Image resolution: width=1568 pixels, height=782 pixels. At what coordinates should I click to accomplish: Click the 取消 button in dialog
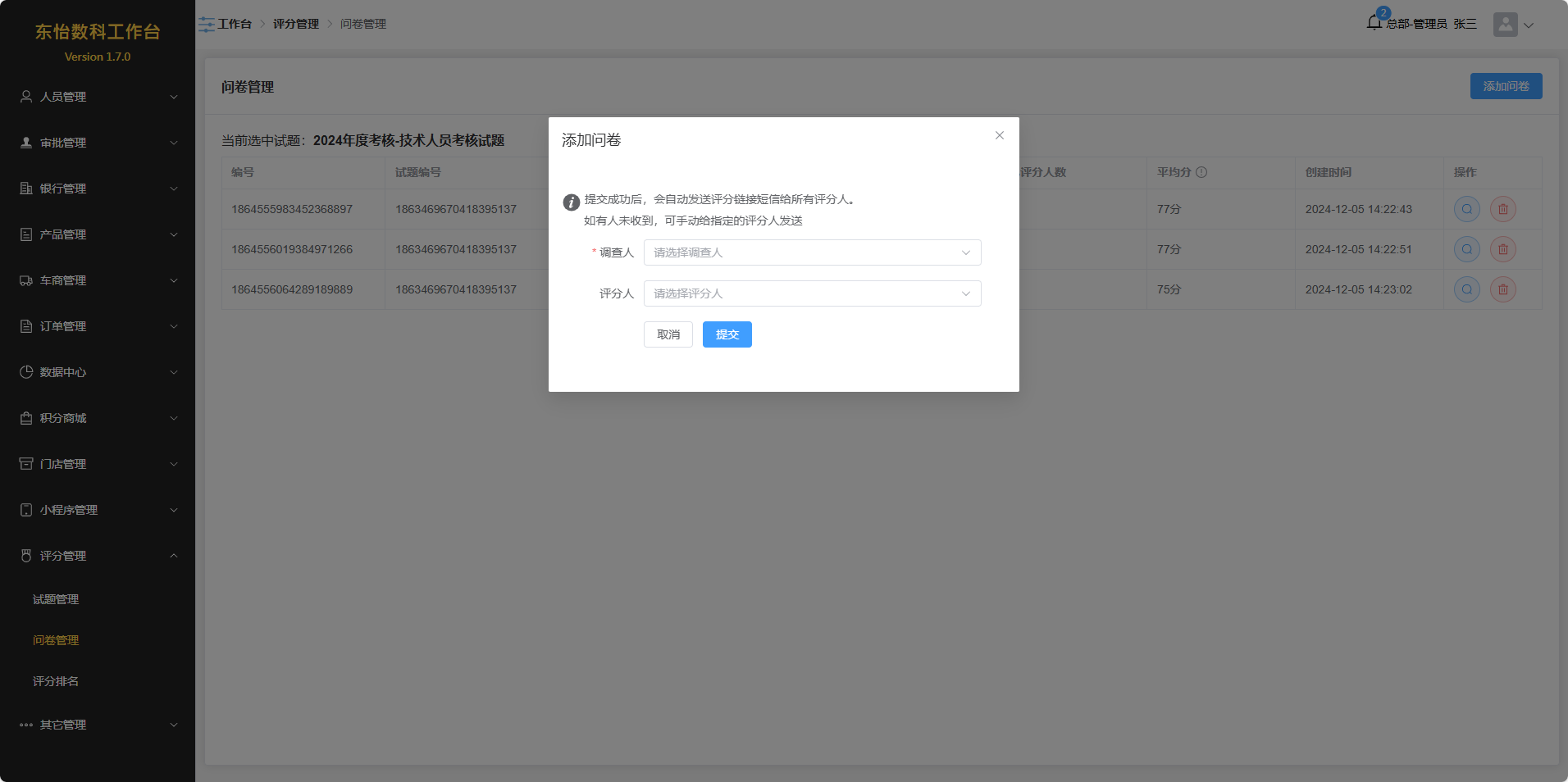pyautogui.click(x=668, y=334)
